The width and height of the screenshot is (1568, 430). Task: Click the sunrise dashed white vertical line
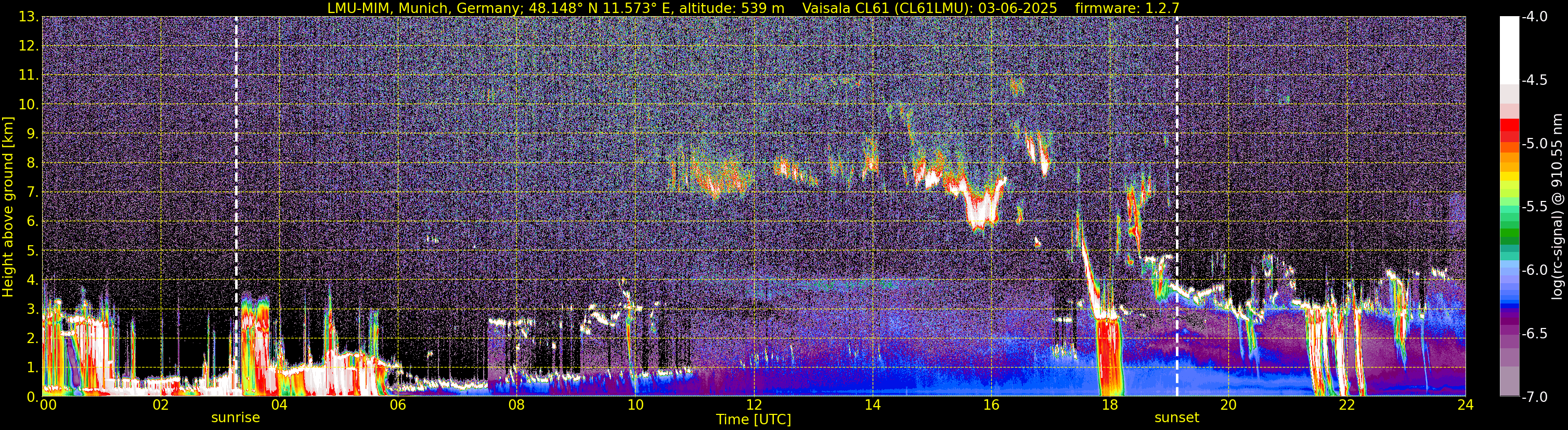coord(236,206)
